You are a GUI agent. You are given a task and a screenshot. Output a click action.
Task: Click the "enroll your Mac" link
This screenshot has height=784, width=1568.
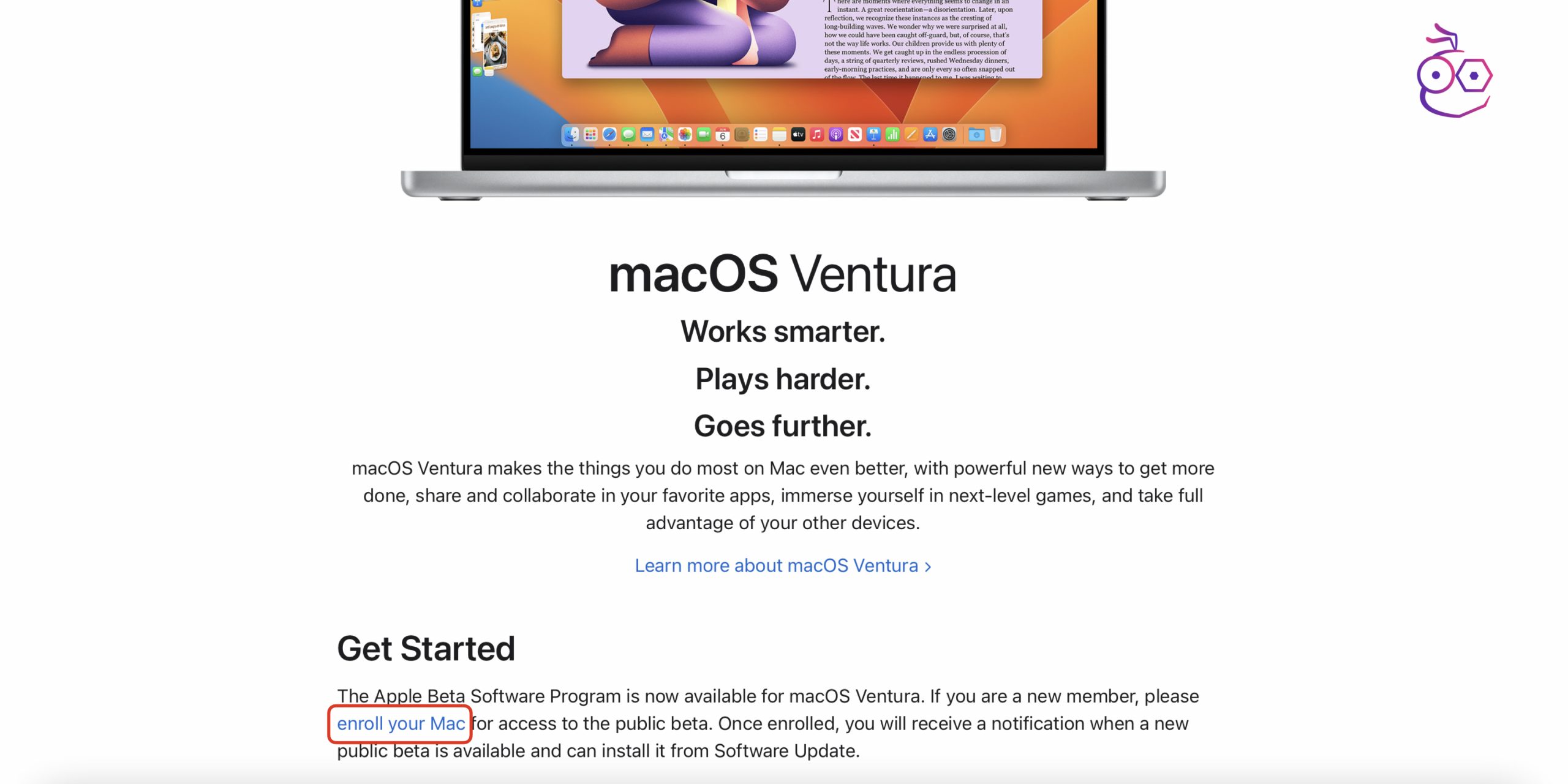(401, 723)
